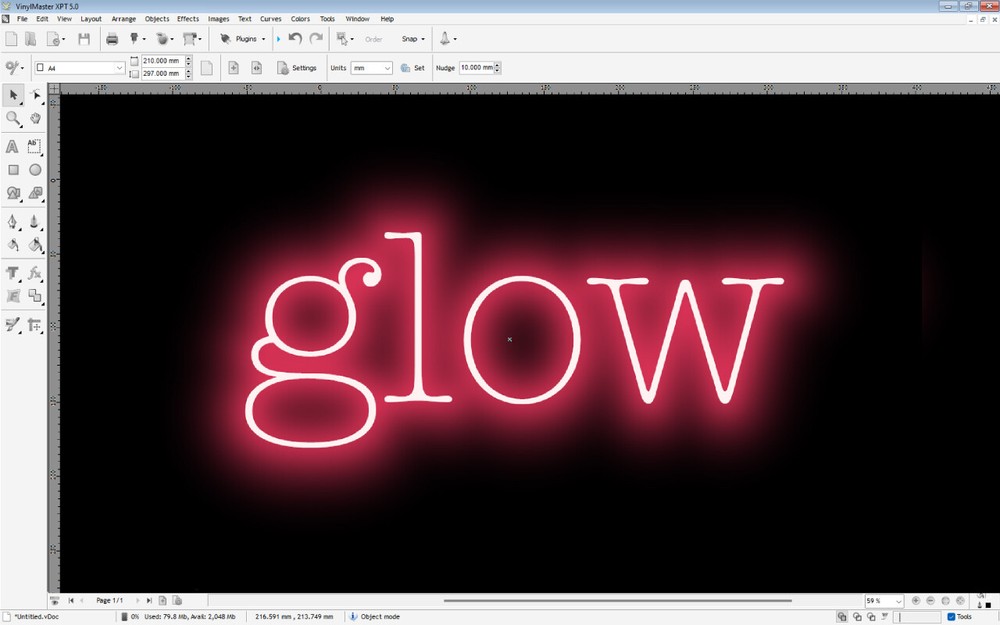
Task: Click the Undo arrow icon
Action: 295,39
